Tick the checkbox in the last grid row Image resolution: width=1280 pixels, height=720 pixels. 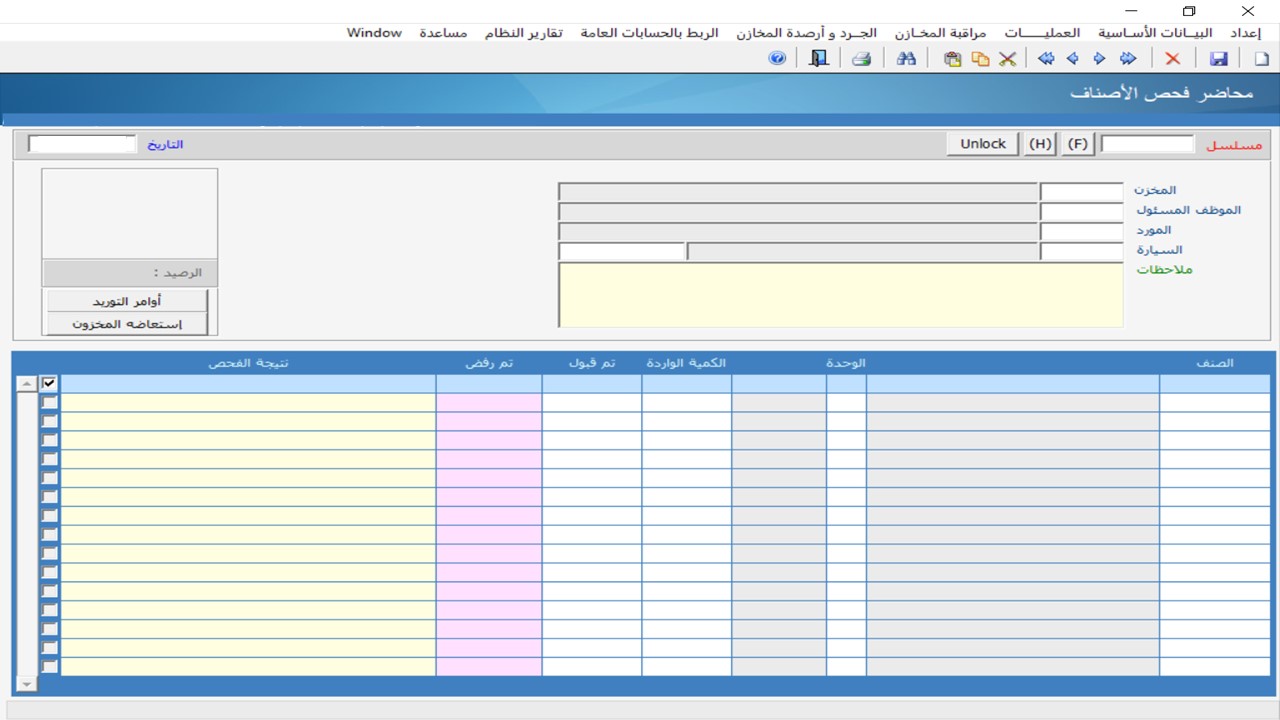pos(49,666)
